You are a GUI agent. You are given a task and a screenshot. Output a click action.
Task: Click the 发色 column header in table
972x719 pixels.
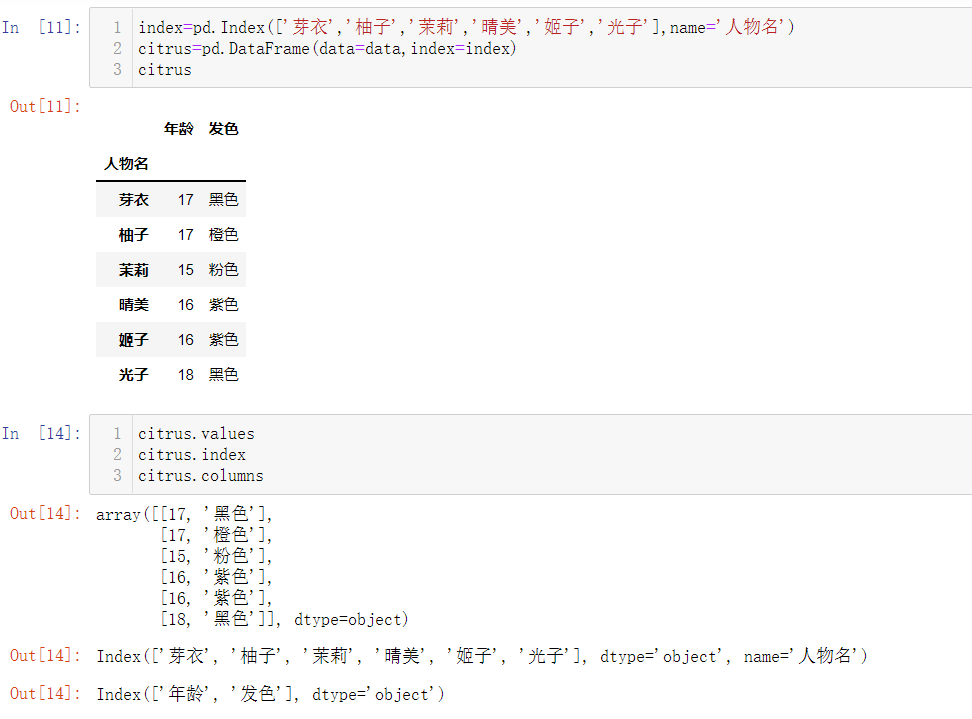click(x=223, y=128)
